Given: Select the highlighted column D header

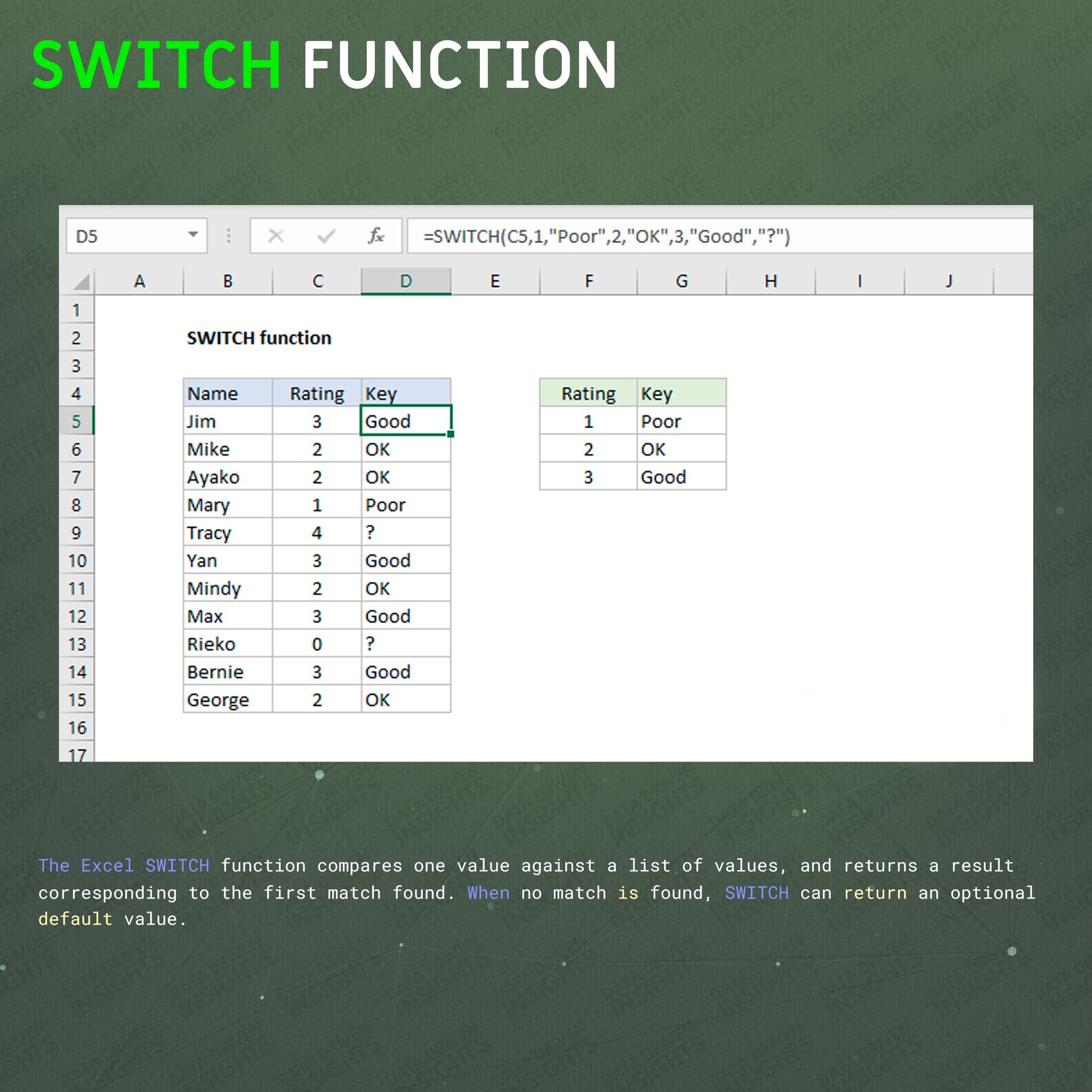Looking at the screenshot, I should point(406,282).
